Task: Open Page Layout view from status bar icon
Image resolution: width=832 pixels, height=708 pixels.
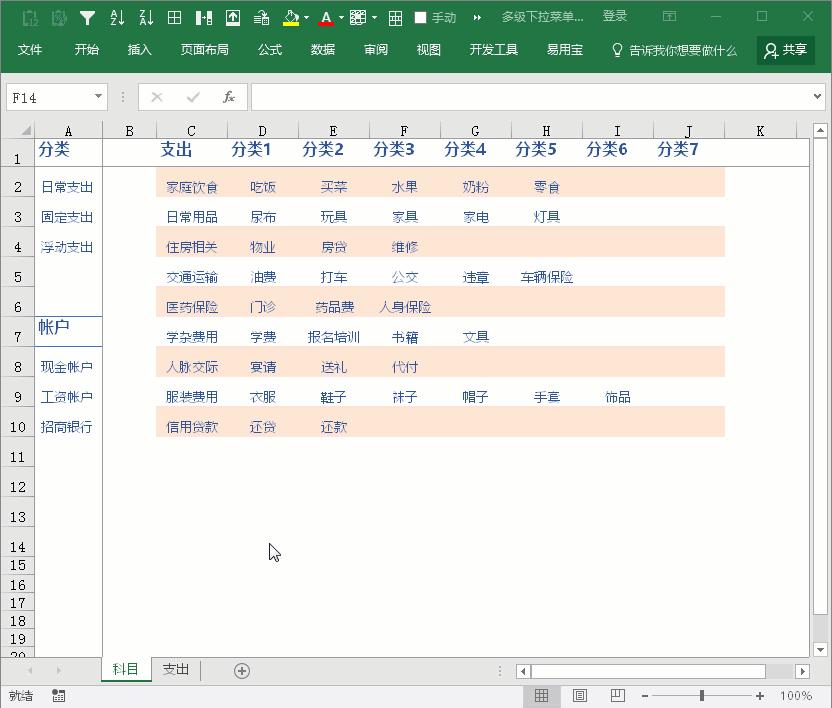Action: click(x=580, y=694)
